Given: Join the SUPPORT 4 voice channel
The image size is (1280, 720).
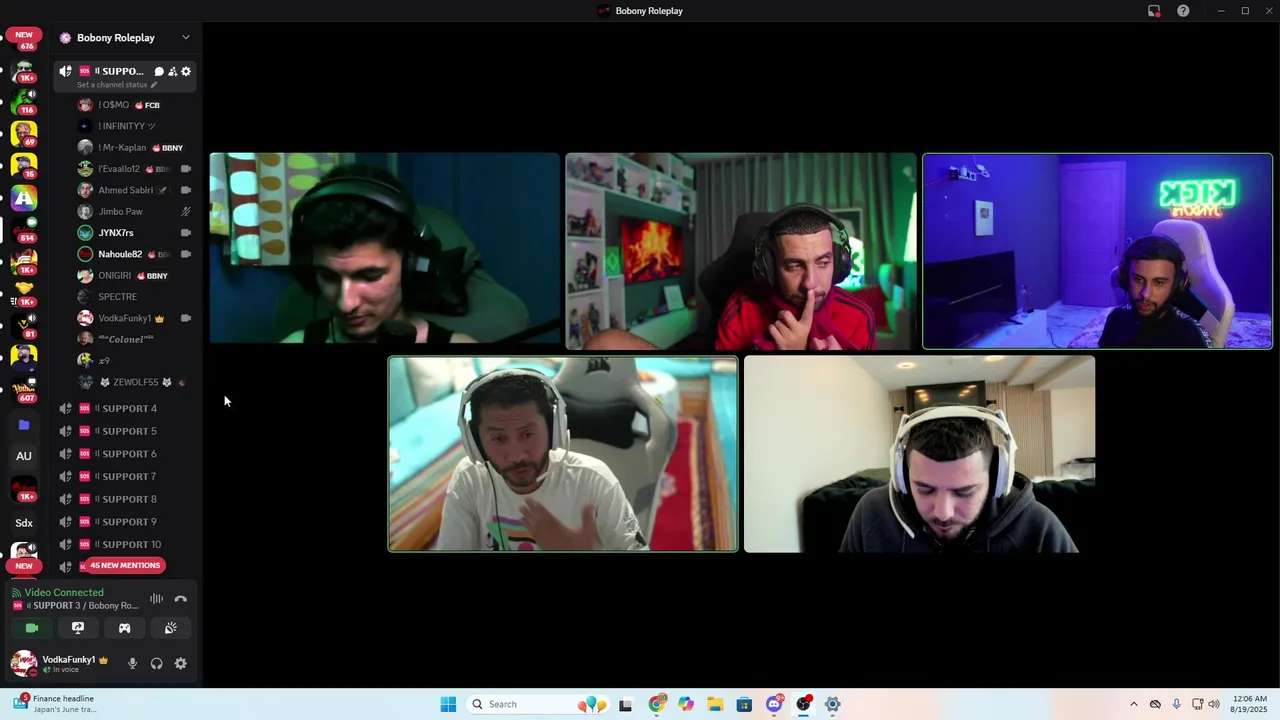Looking at the screenshot, I should [124, 408].
